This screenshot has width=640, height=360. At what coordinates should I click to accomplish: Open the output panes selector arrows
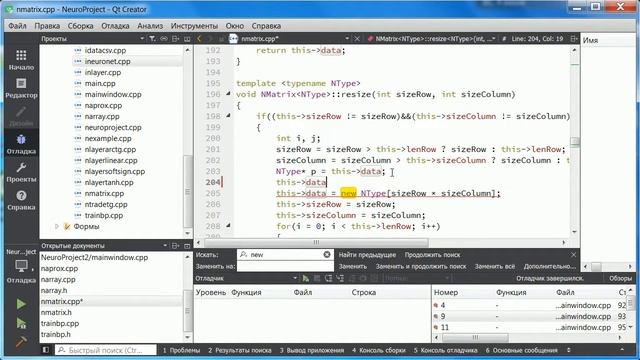tap(569, 350)
